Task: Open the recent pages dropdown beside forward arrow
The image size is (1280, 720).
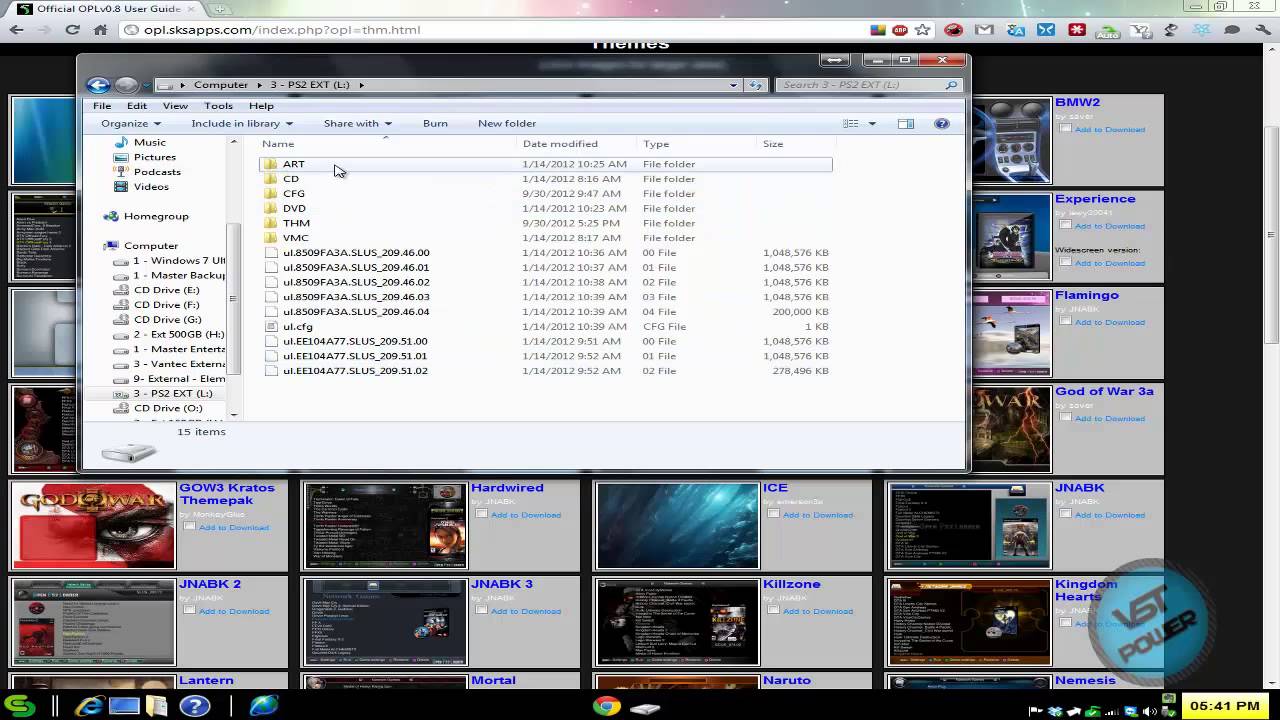Action: tap(146, 85)
